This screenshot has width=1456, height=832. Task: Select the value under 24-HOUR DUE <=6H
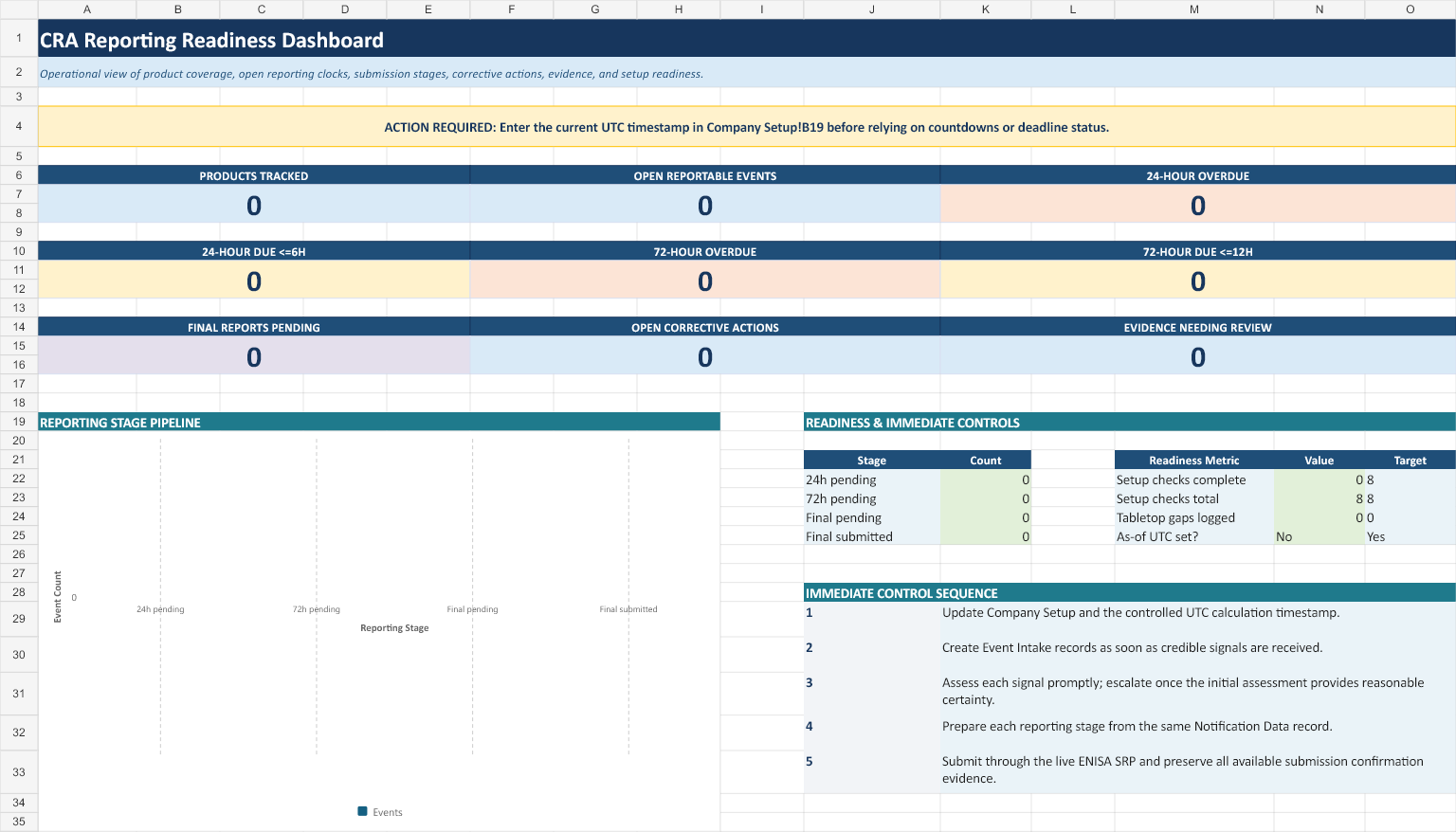pyautogui.click(x=254, y=280)
